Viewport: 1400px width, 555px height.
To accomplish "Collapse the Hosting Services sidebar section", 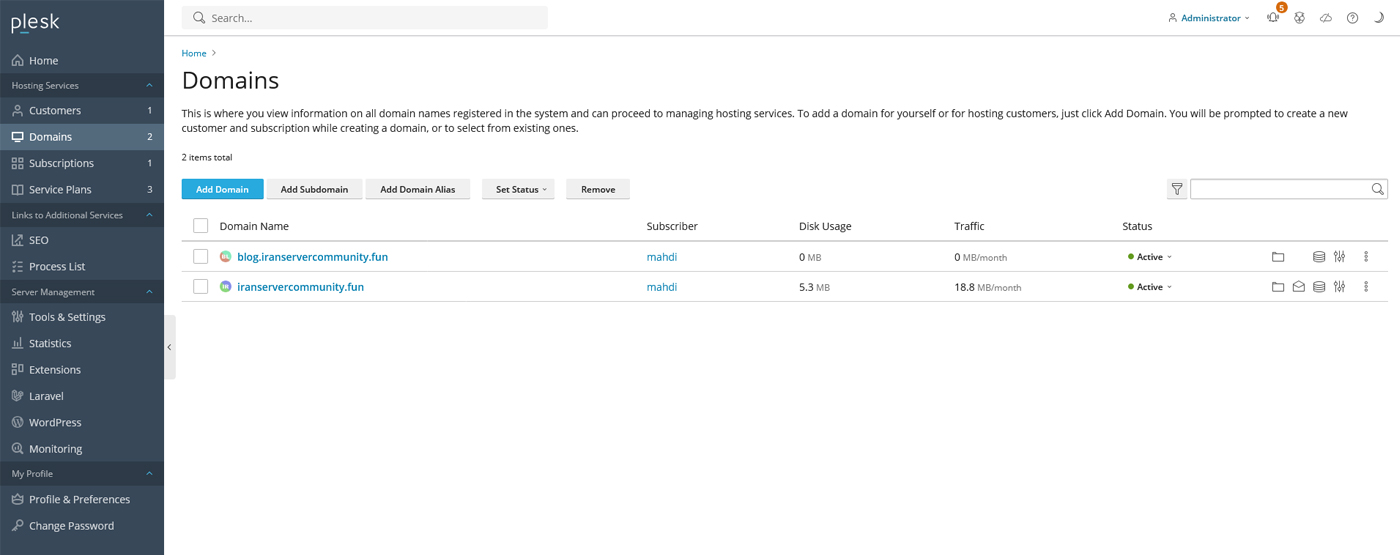I will point(149,86).
